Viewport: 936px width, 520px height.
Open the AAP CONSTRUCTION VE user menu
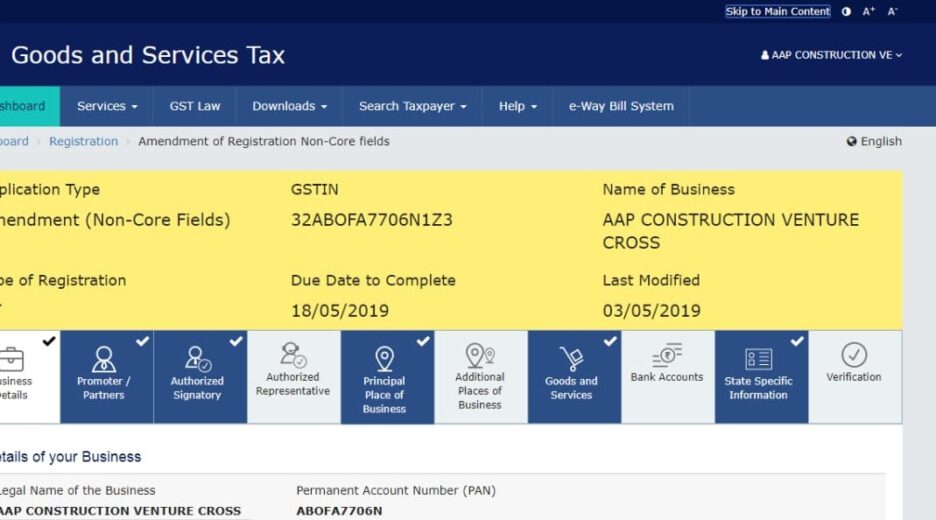[x=831, y=55]
